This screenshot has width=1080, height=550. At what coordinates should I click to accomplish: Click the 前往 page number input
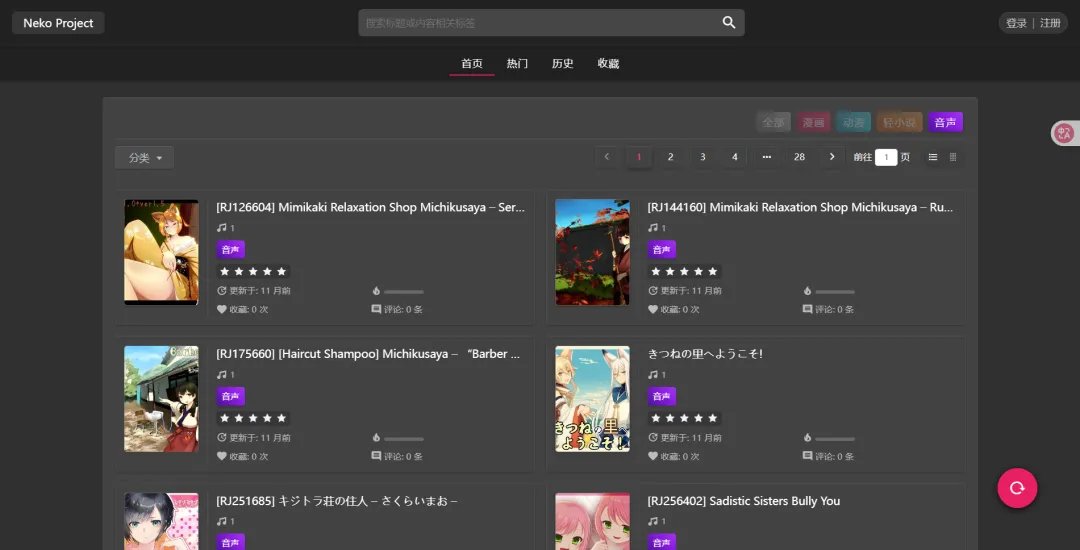(886, 157)
